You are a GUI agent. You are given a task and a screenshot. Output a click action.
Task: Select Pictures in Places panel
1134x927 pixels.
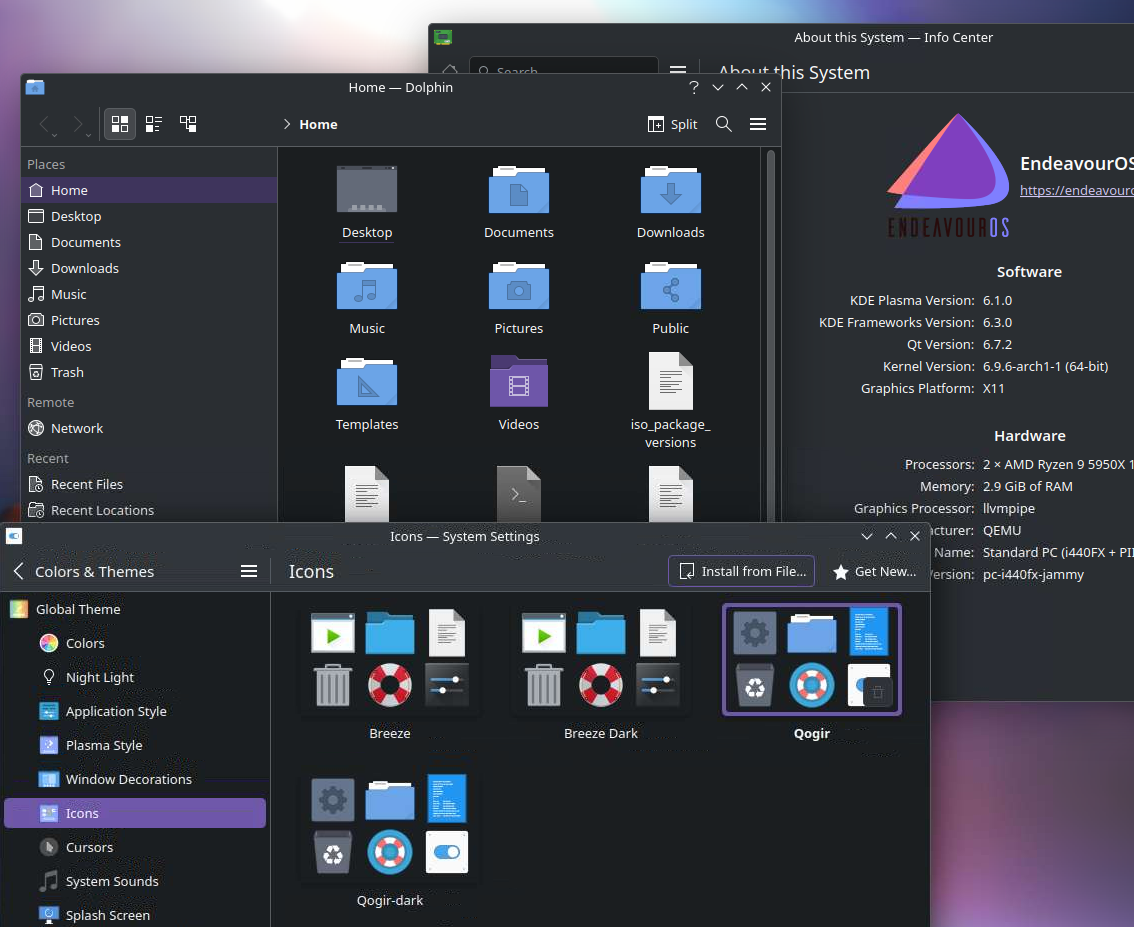[x=149, y=320]
